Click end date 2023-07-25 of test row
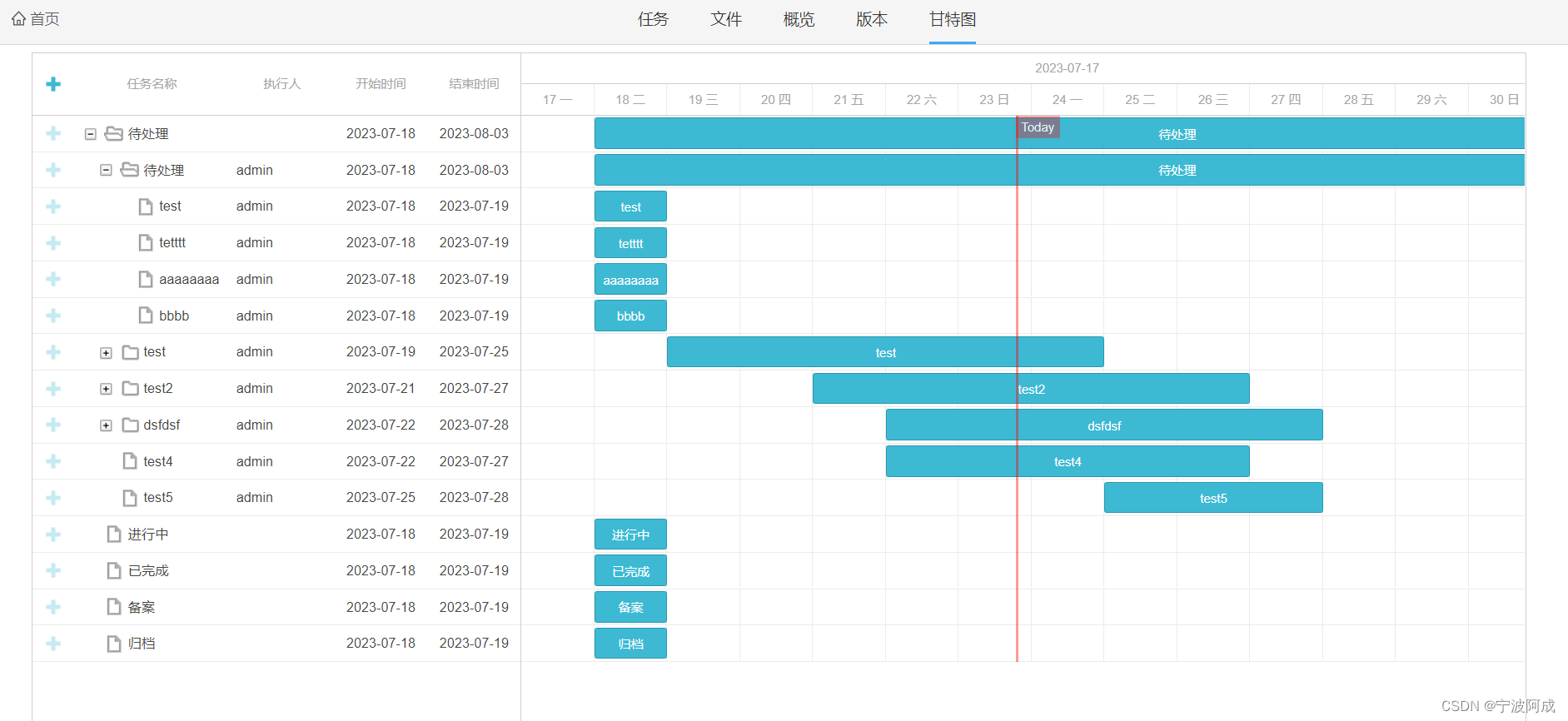 pos(474,352)
